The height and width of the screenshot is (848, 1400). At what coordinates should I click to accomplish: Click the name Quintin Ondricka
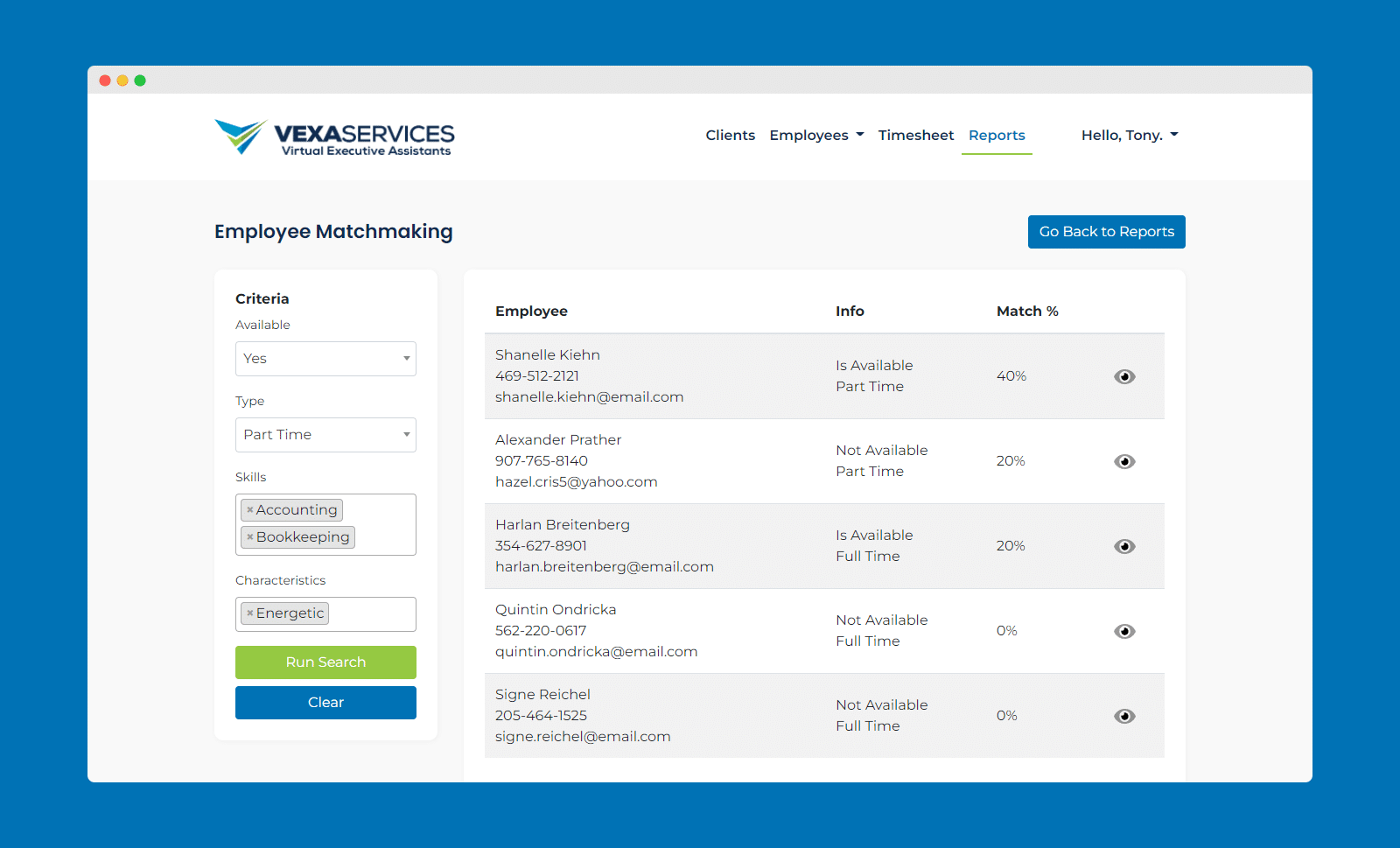[556, 609]
